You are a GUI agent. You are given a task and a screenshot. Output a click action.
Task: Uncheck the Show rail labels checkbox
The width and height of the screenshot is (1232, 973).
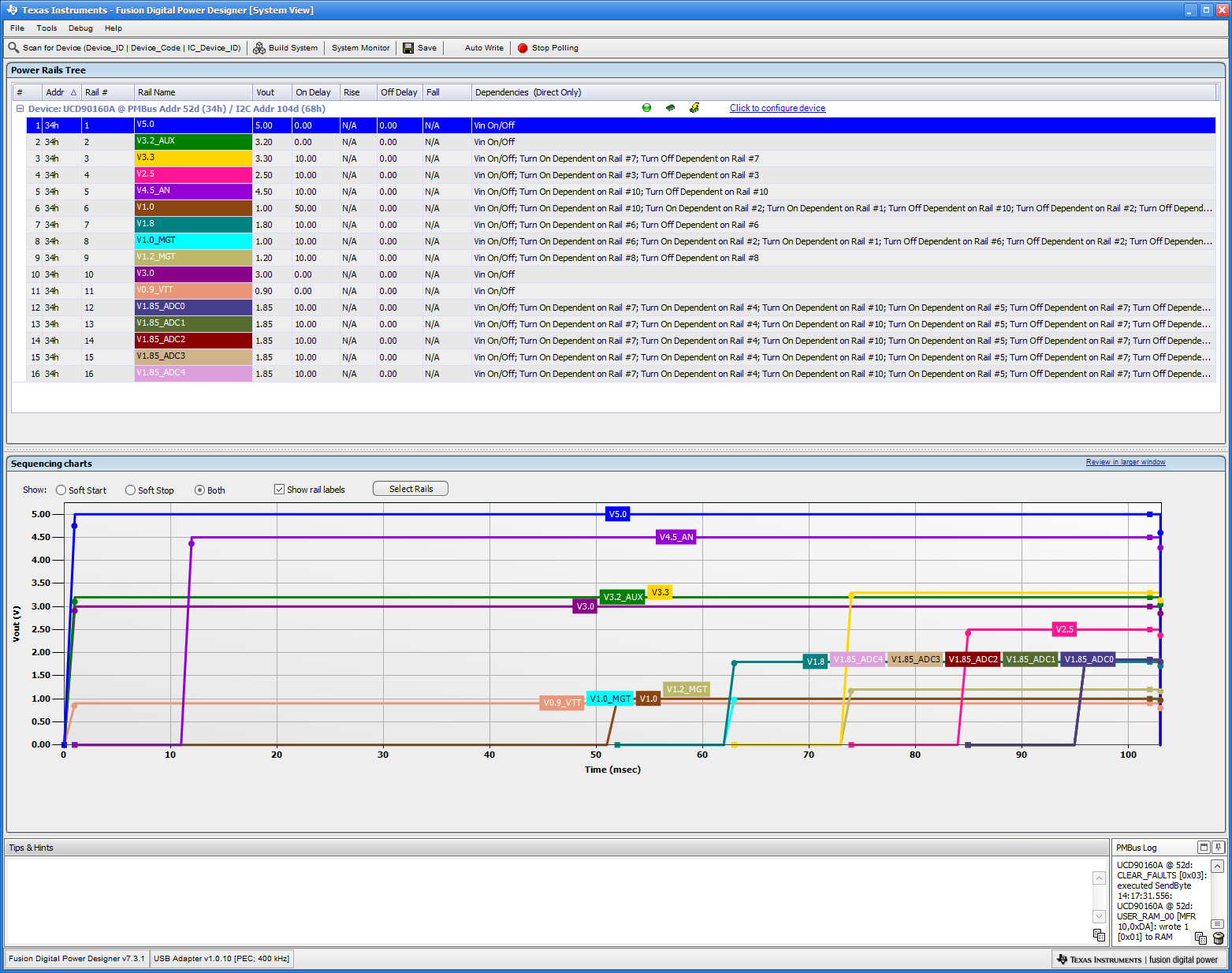click(279, 489)
